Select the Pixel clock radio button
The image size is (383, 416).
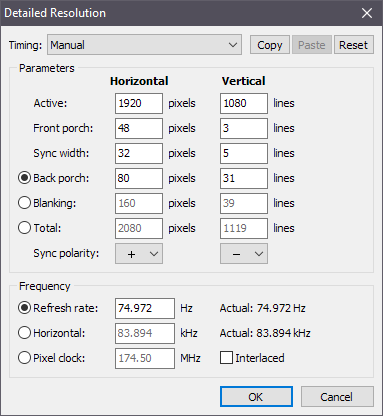[24, 358]
